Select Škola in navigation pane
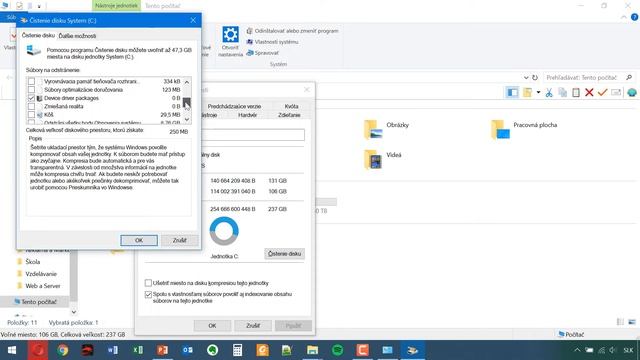The height and width of the screenshot is (360, 640). (x=33, y=262)
